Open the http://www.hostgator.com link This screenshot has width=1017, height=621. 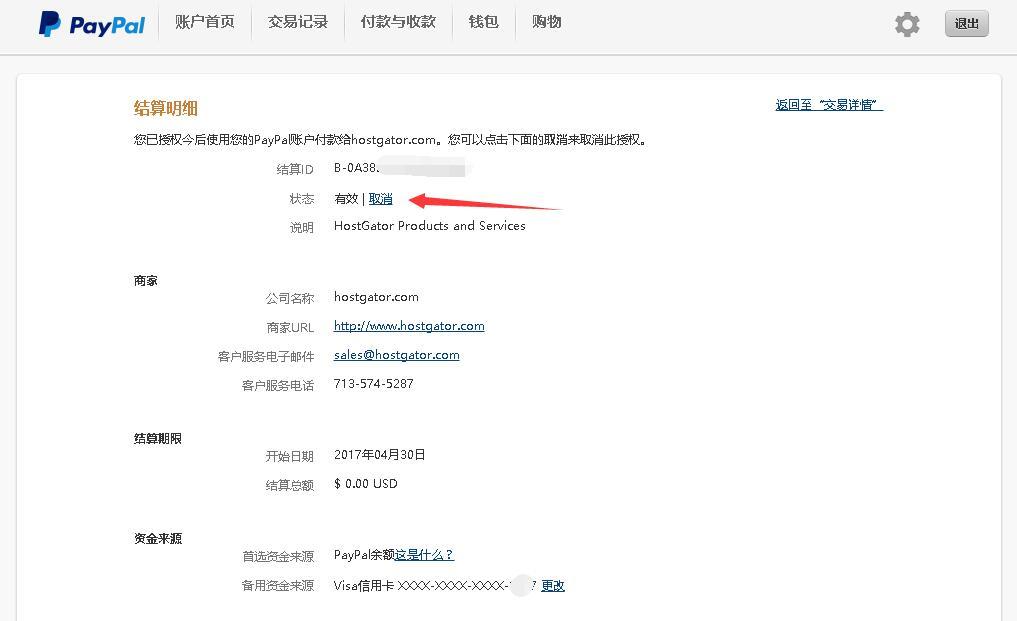[409, 326]
